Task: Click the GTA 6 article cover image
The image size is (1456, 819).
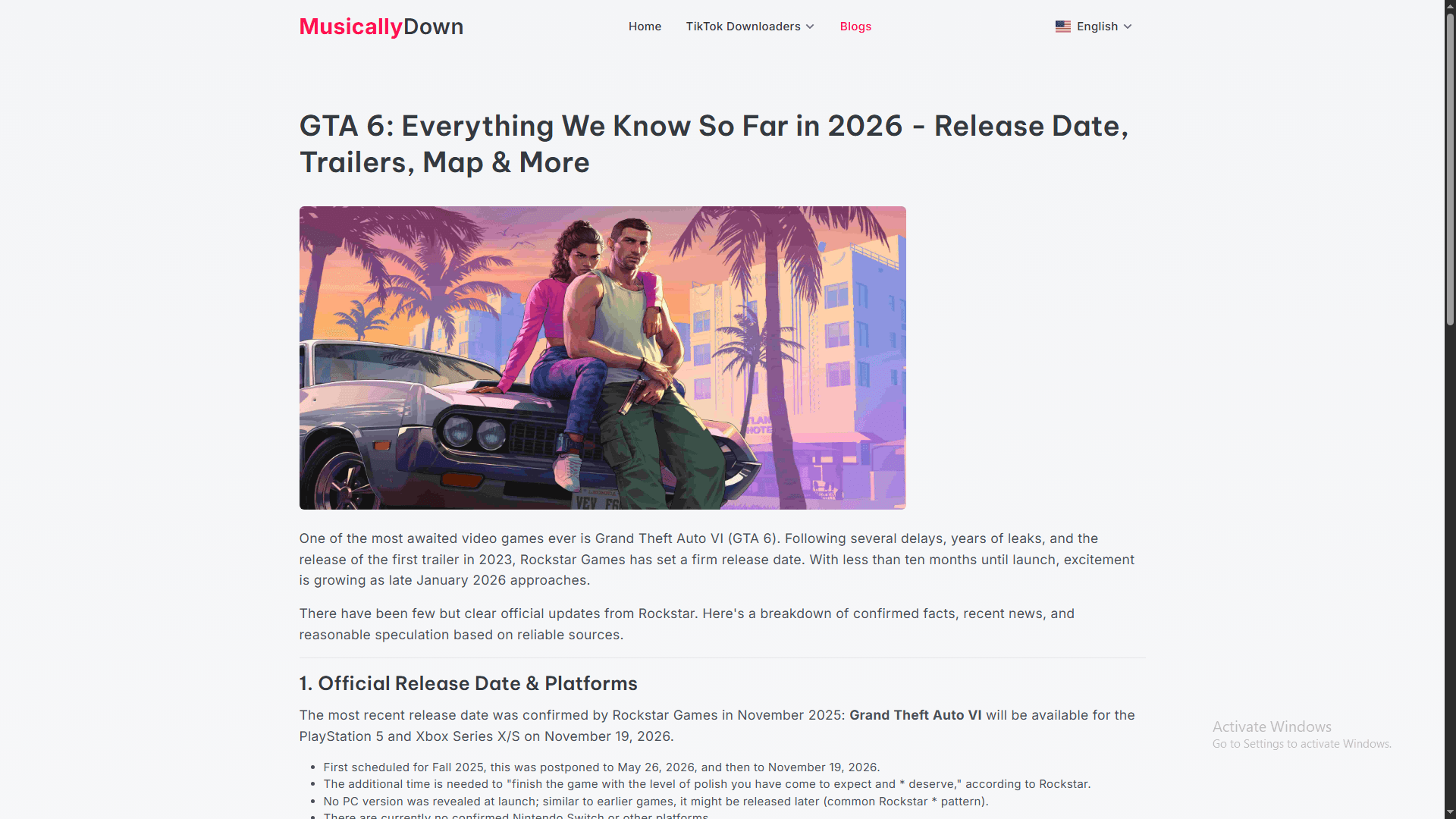Action: click(x=602, y=357)
